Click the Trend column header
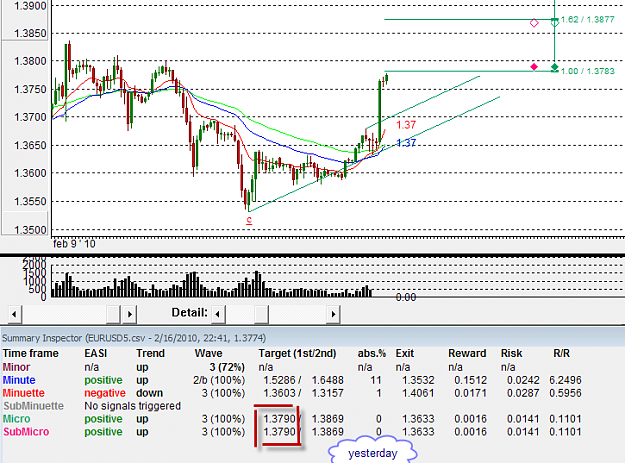Screen dimensions: 625x463 [150, 353]
